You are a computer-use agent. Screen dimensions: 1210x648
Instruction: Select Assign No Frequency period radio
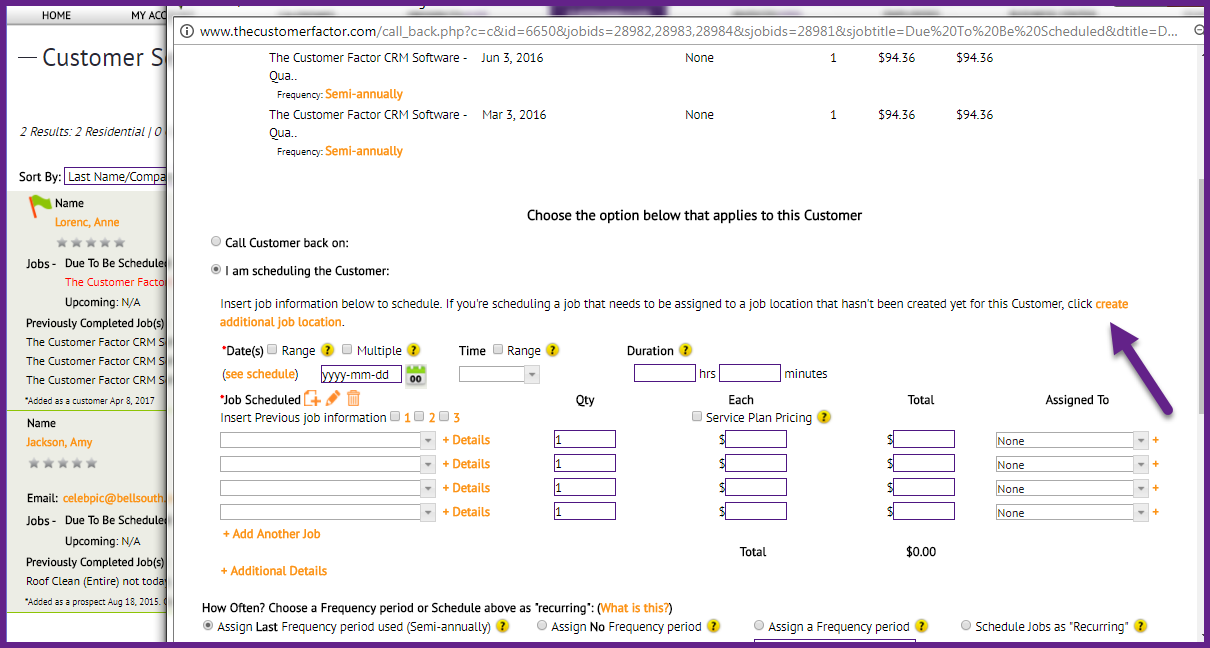pos(542,626)
